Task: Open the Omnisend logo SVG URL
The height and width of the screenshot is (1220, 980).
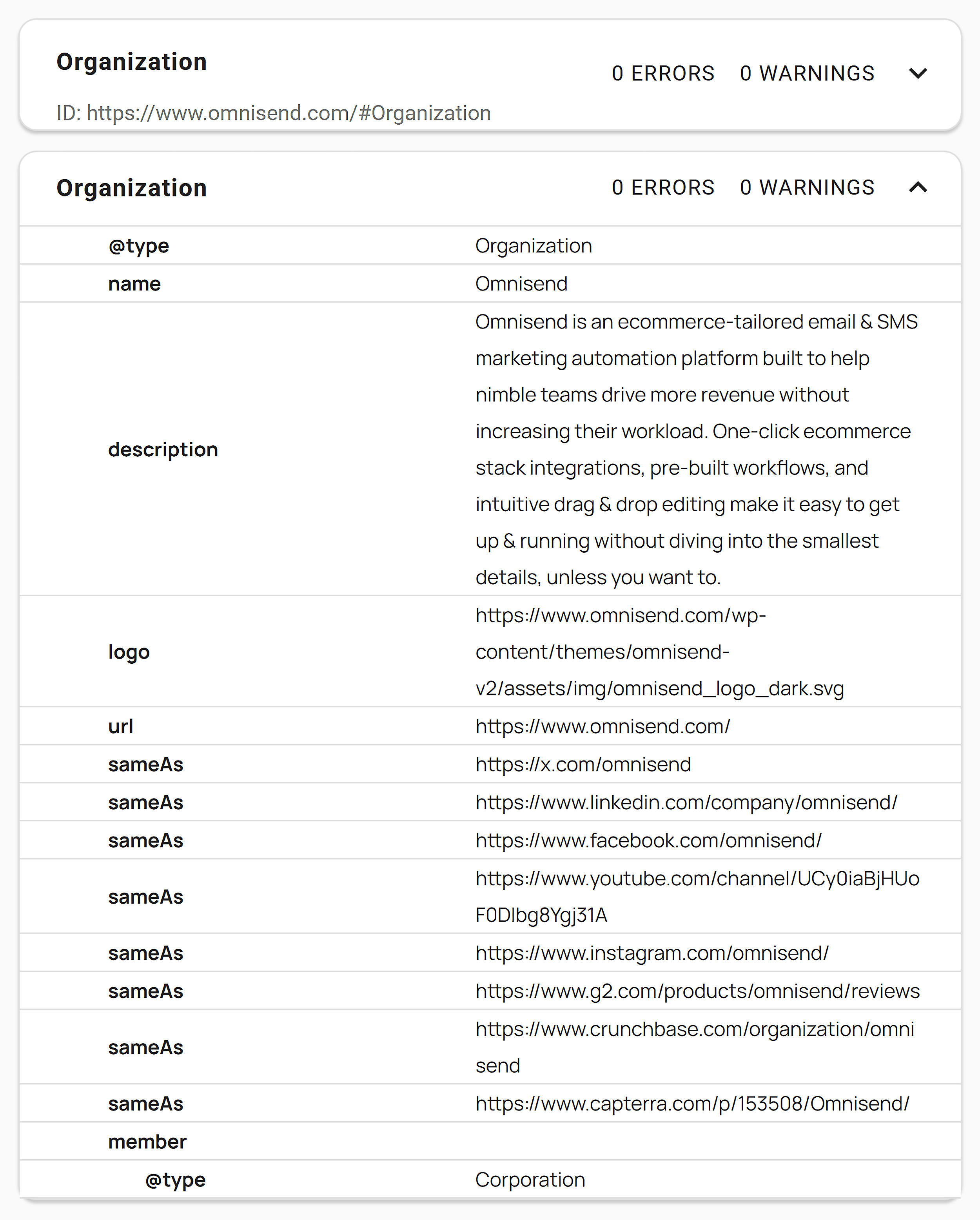Action: (659, 651)
